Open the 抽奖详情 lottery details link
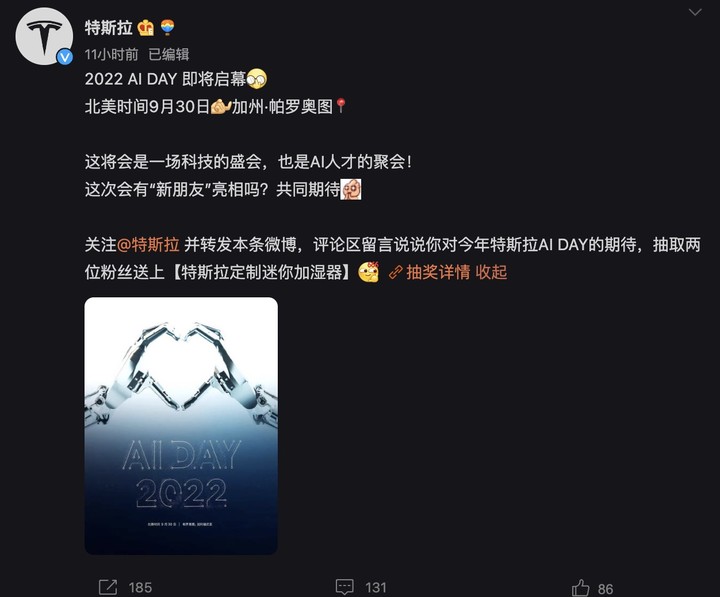Screen dimensions: 720x597 coord(438,272)
